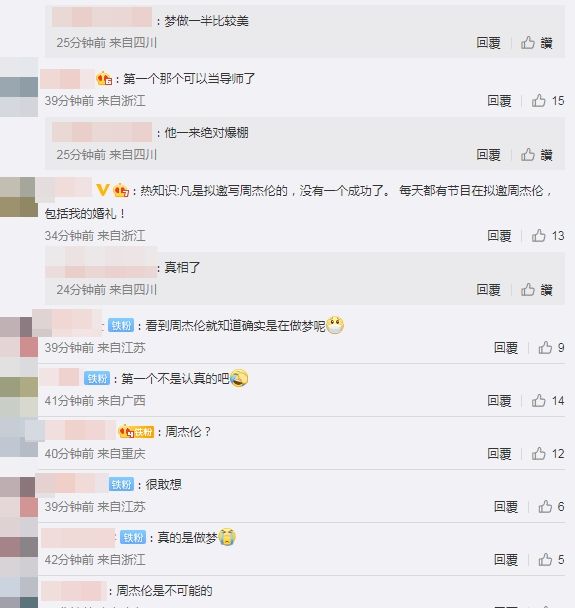The width and height of the screenshot is (575, 608).
Task: Click the orange 铁粉 badge beside 周杰伦？
Action: click(x=144, y=432)
